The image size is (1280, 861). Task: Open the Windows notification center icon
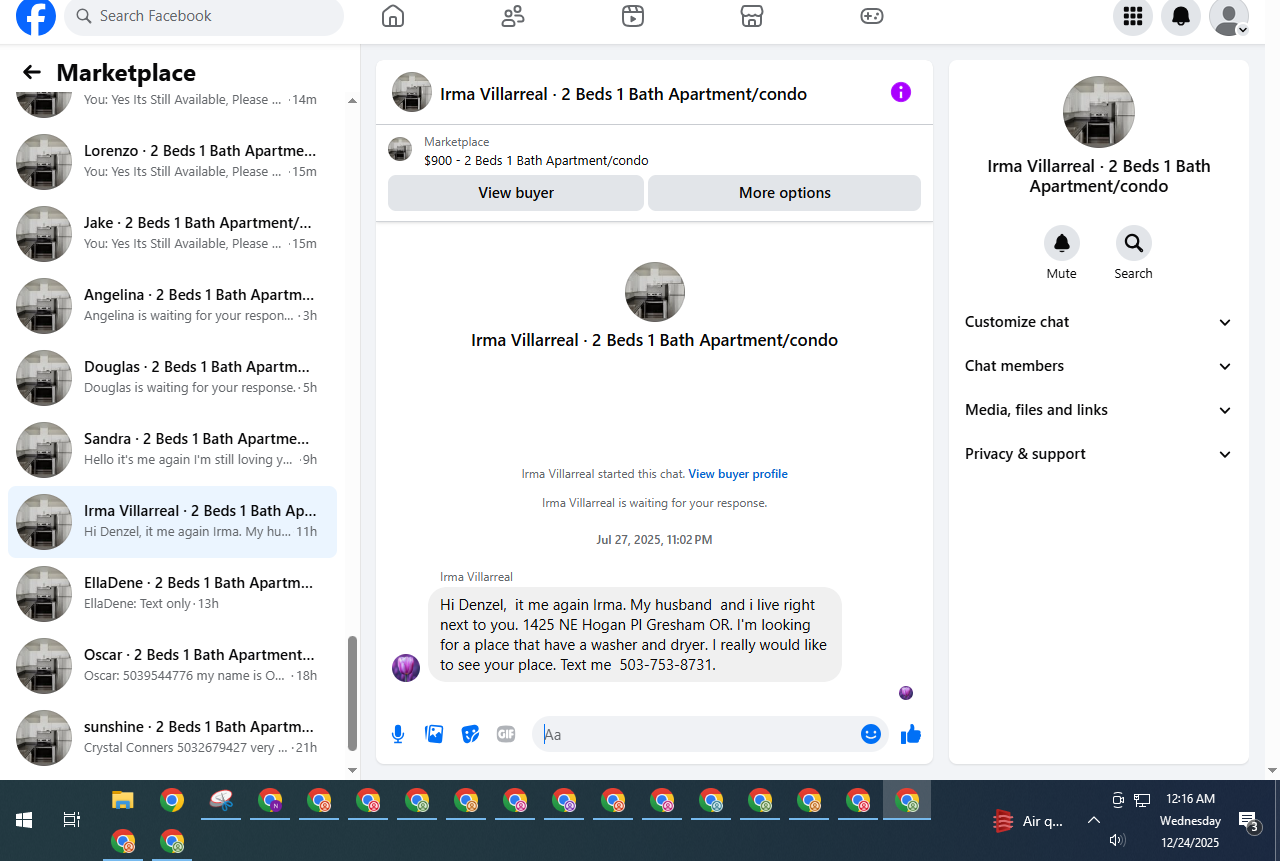click(1249, 821)
